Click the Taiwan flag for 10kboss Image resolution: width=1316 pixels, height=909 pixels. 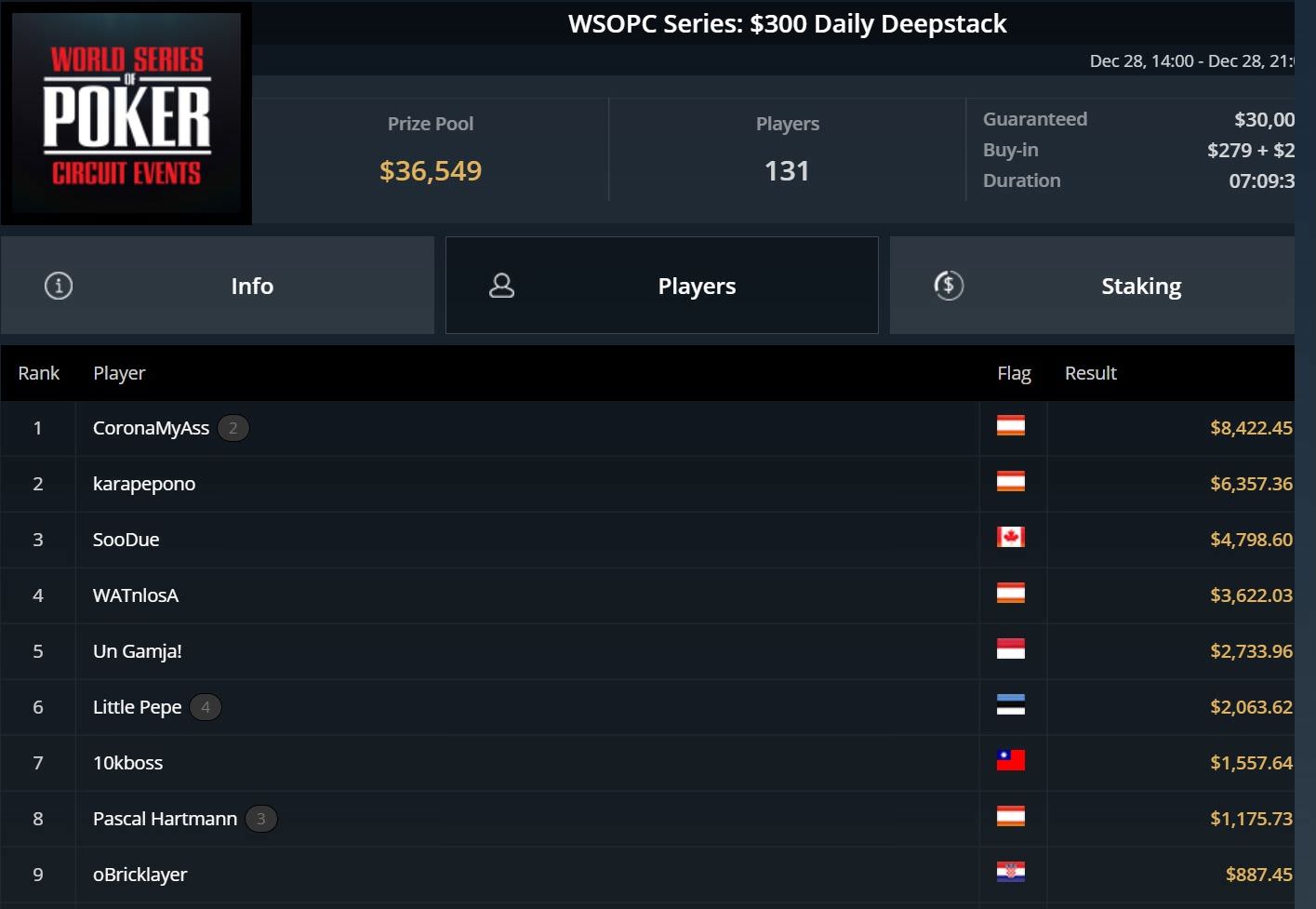1011,761
